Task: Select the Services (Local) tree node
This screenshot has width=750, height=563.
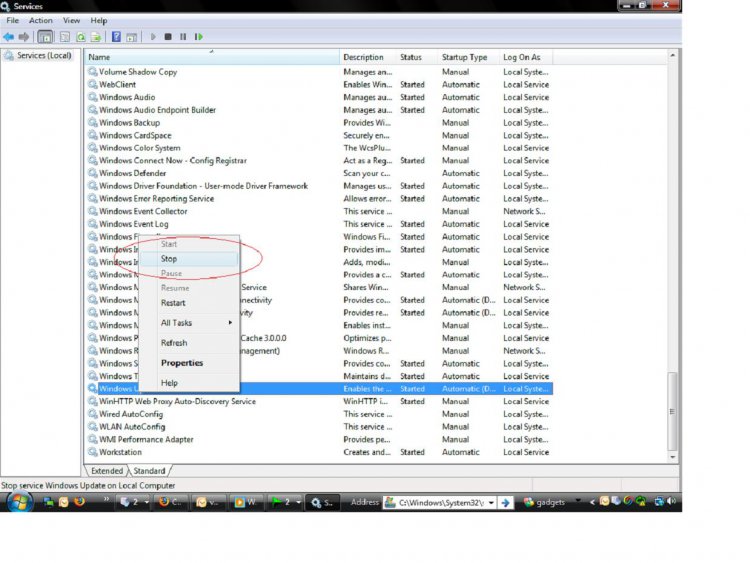Action: 44,56
